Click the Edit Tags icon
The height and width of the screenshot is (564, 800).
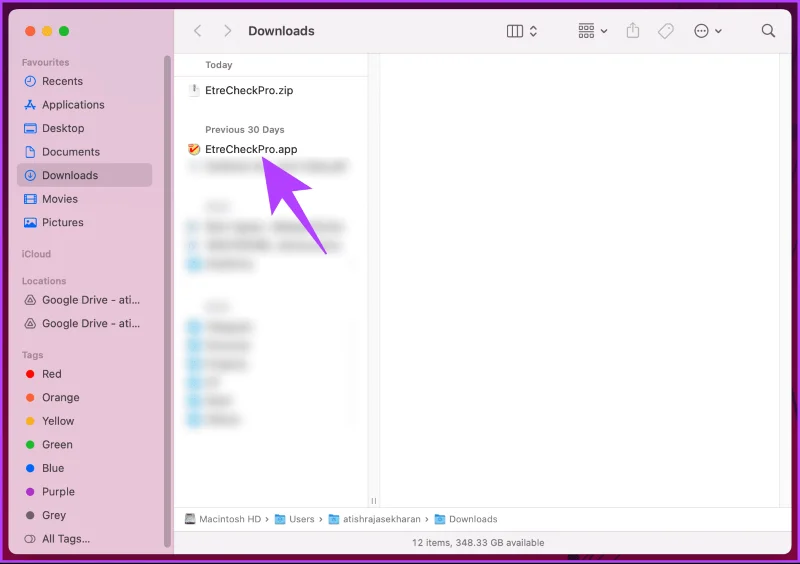[x=665, y=31]
